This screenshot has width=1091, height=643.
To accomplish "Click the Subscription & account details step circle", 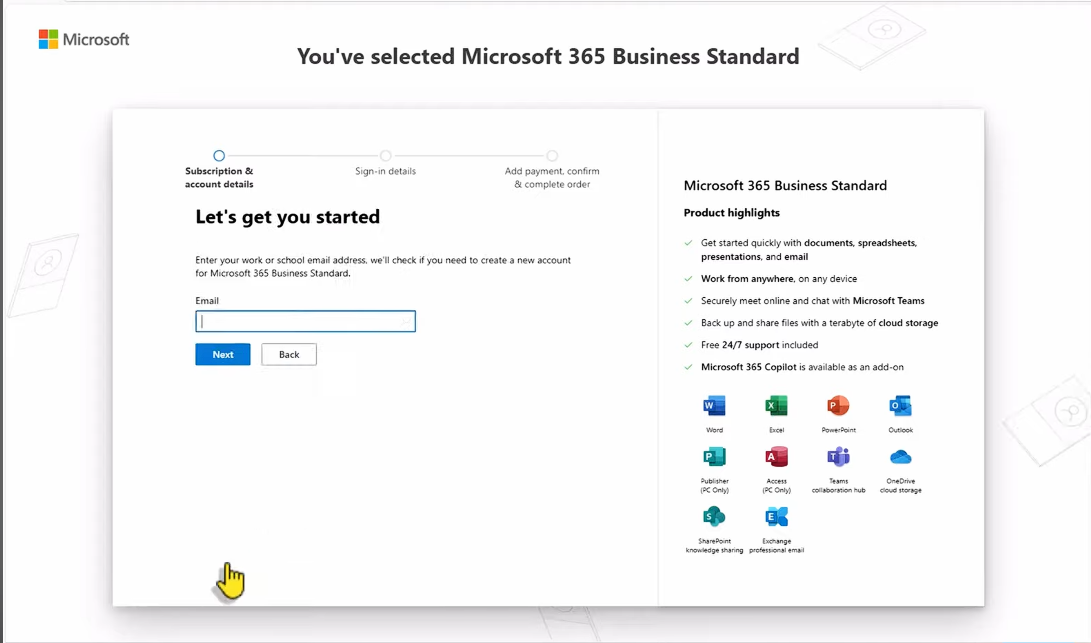I will point(219,156).
